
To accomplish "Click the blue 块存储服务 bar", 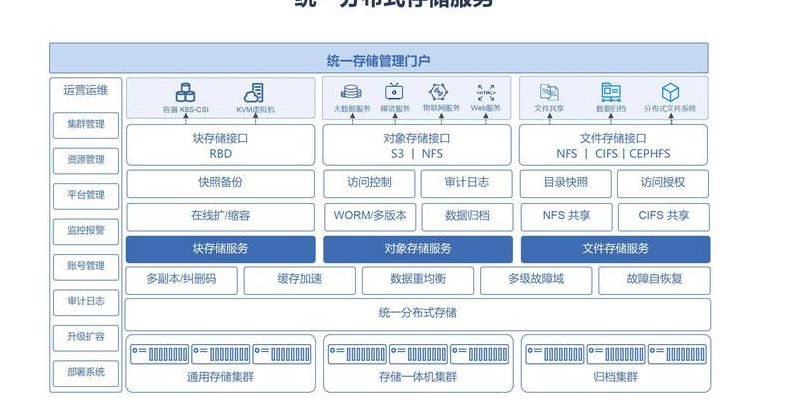I will [x=220, y=249].
